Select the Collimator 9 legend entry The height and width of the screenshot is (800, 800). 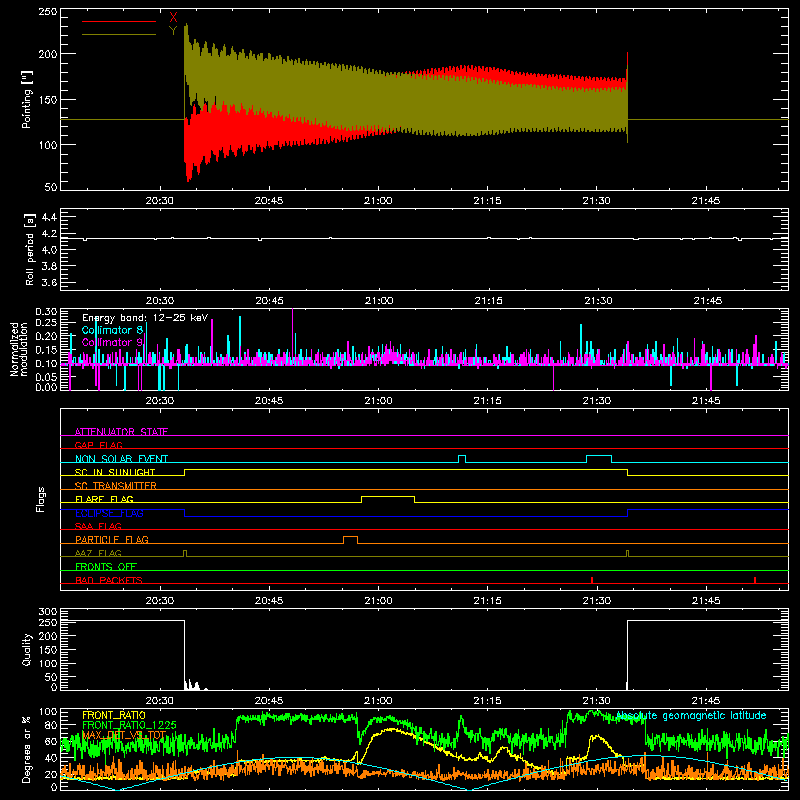click(x=112, y=342)
